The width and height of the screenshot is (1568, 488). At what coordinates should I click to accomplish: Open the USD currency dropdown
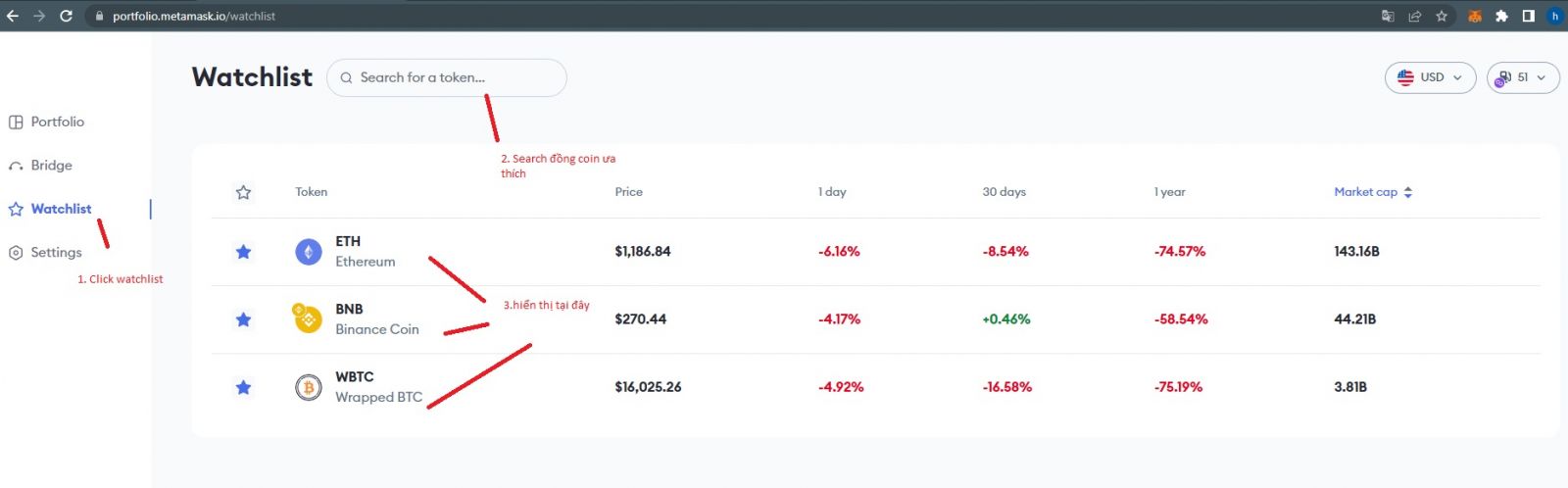point(1431,77)
